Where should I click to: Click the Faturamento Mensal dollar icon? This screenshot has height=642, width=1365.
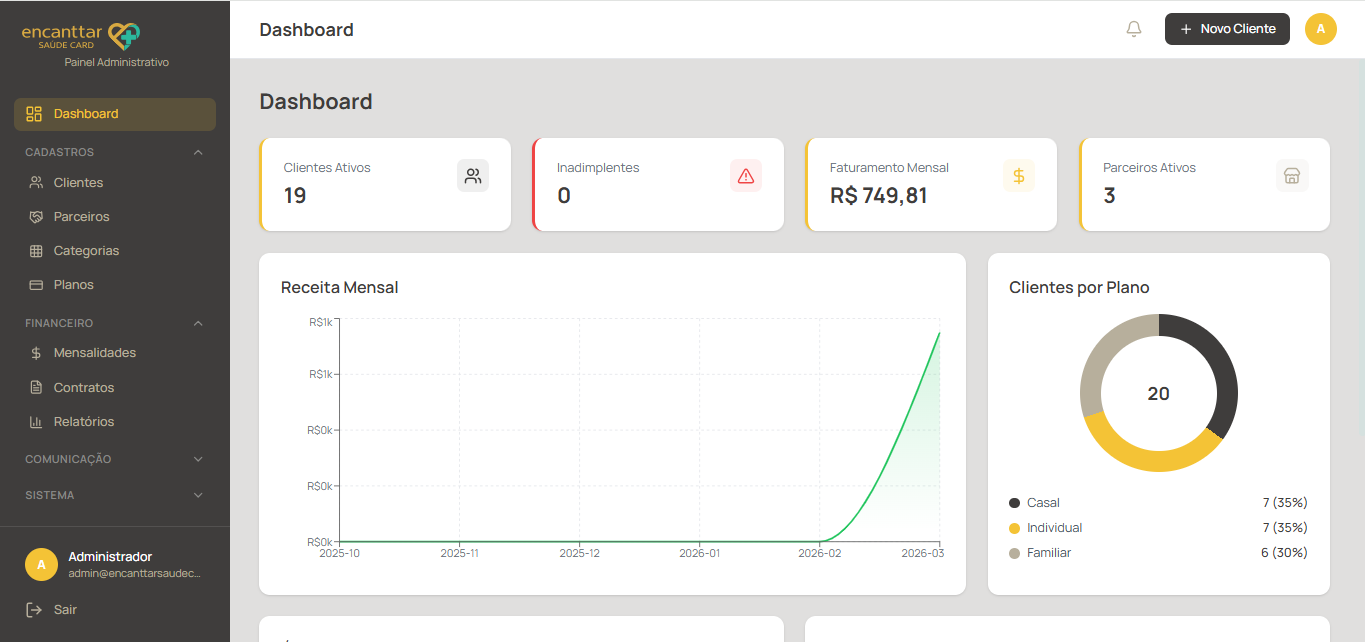(x=1019, y=176)
